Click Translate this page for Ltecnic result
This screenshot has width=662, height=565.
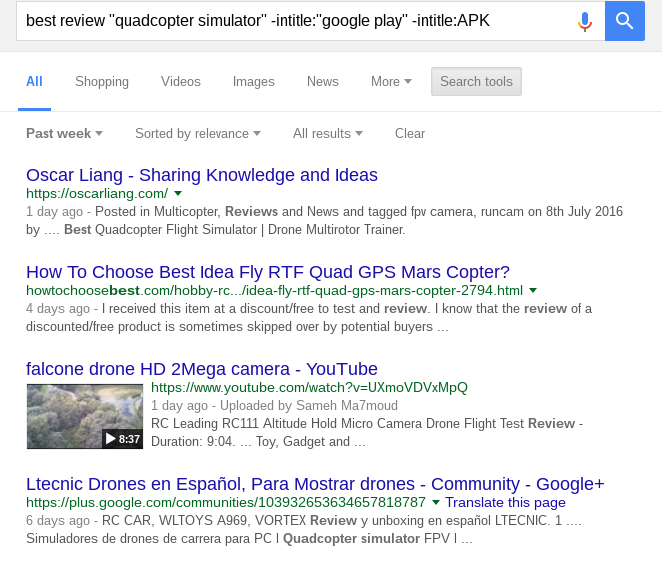coord(505,503)
